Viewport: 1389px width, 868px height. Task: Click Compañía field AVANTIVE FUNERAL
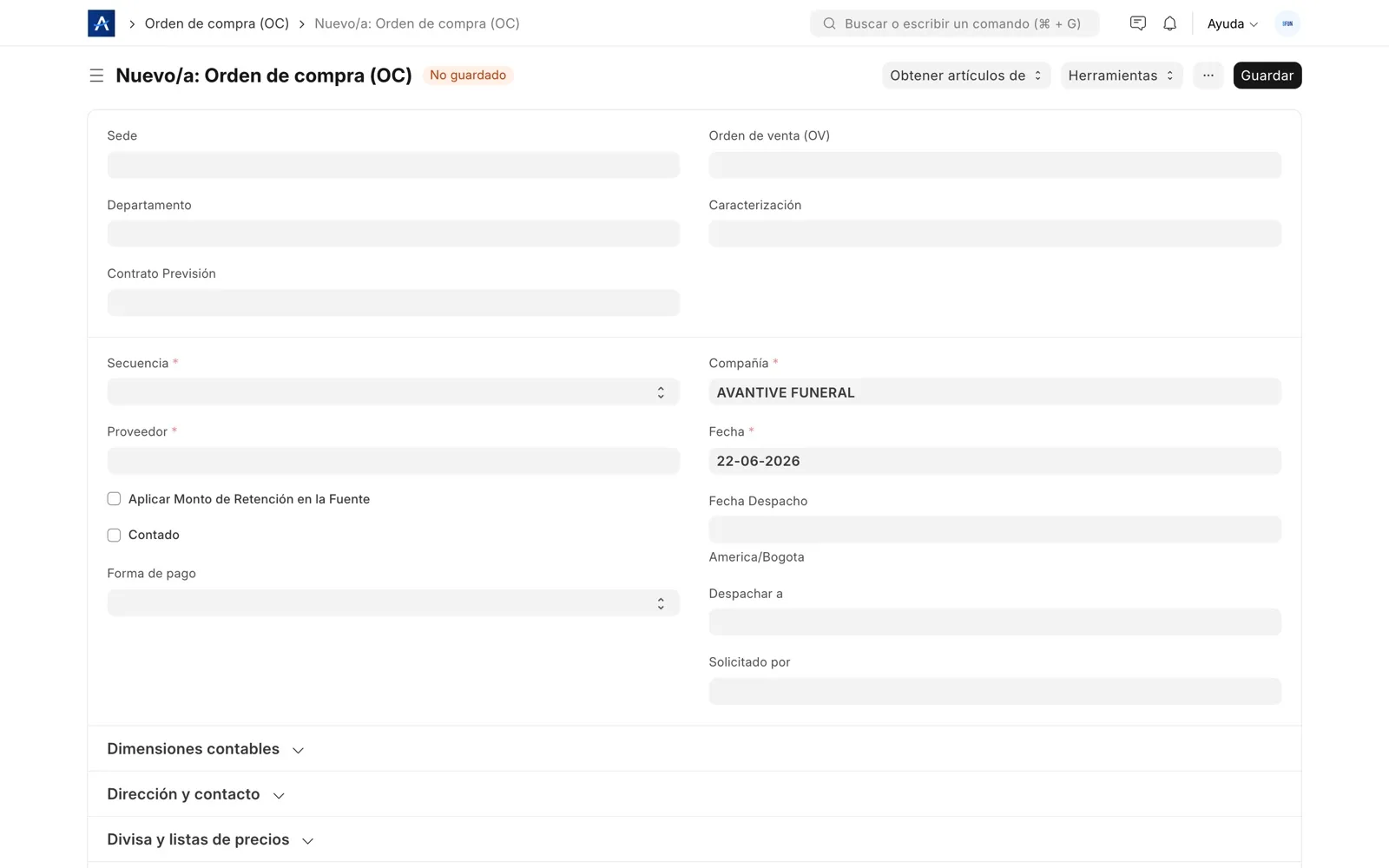[x=995, y=392]
